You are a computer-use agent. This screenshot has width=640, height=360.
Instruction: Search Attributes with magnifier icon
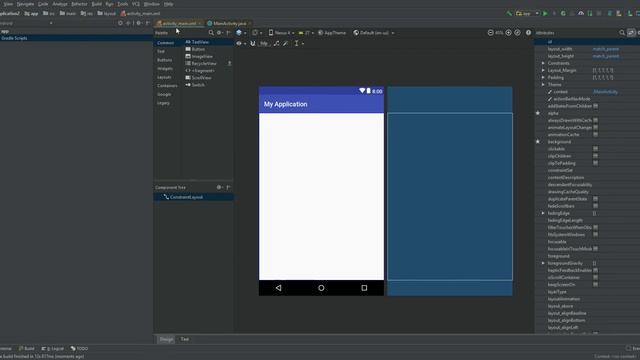pos(622,33)
